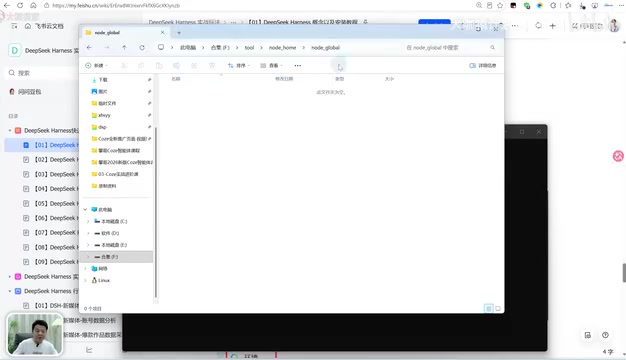Sort by the Name column header

coord(176,79)
